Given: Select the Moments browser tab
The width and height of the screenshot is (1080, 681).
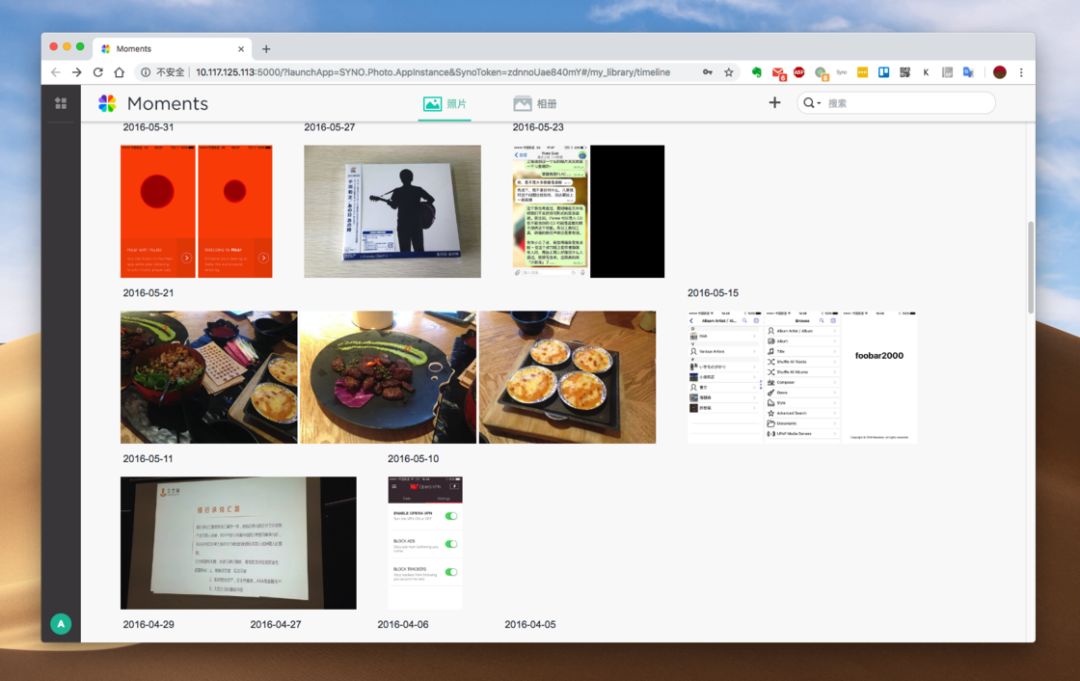Looking at the screenshot, I should pyautogui.click(x=172, y=49).
